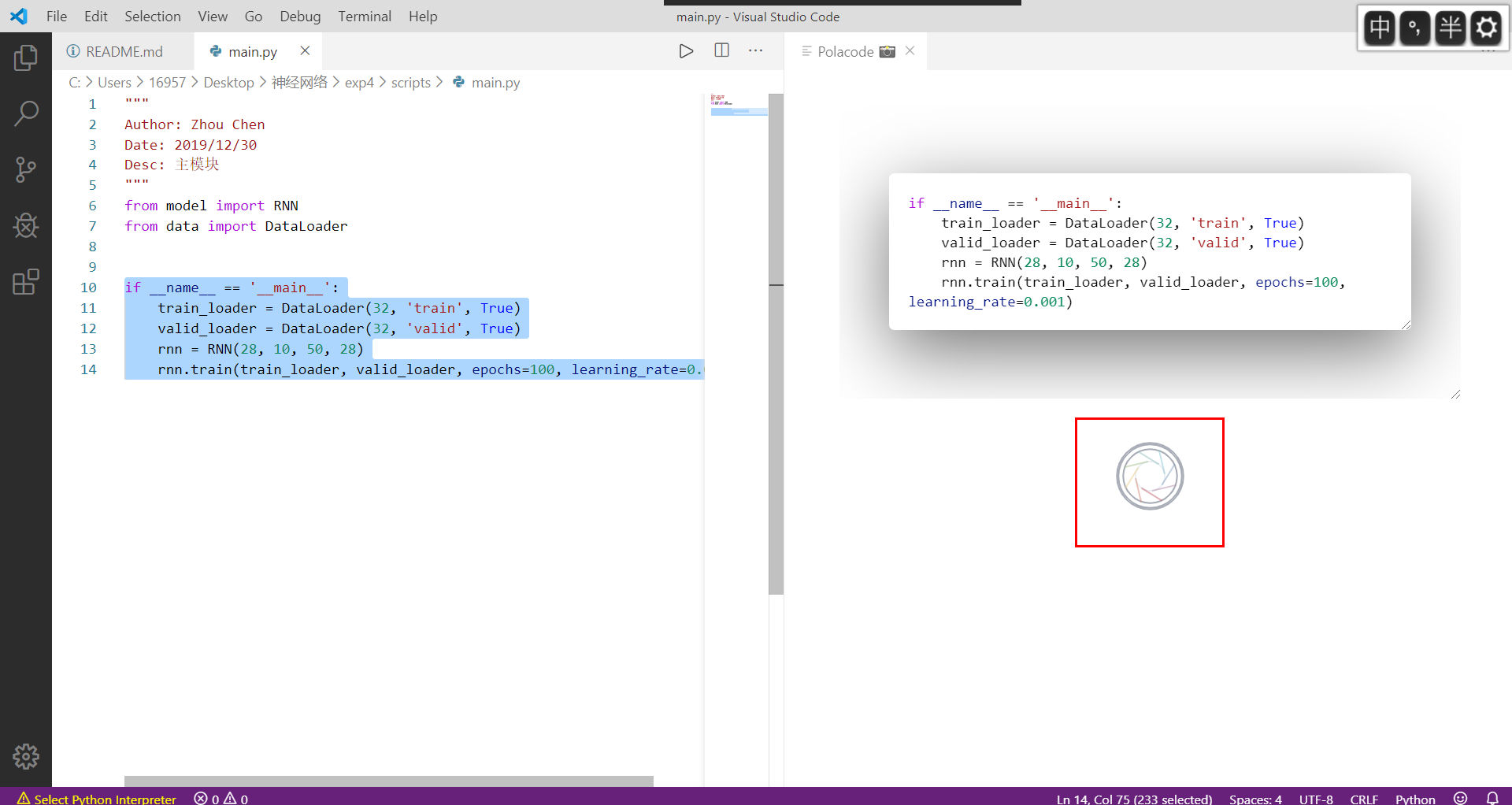Run the Python file with play icon
This screenshot has width=1512, height=805.
point(686,51)
